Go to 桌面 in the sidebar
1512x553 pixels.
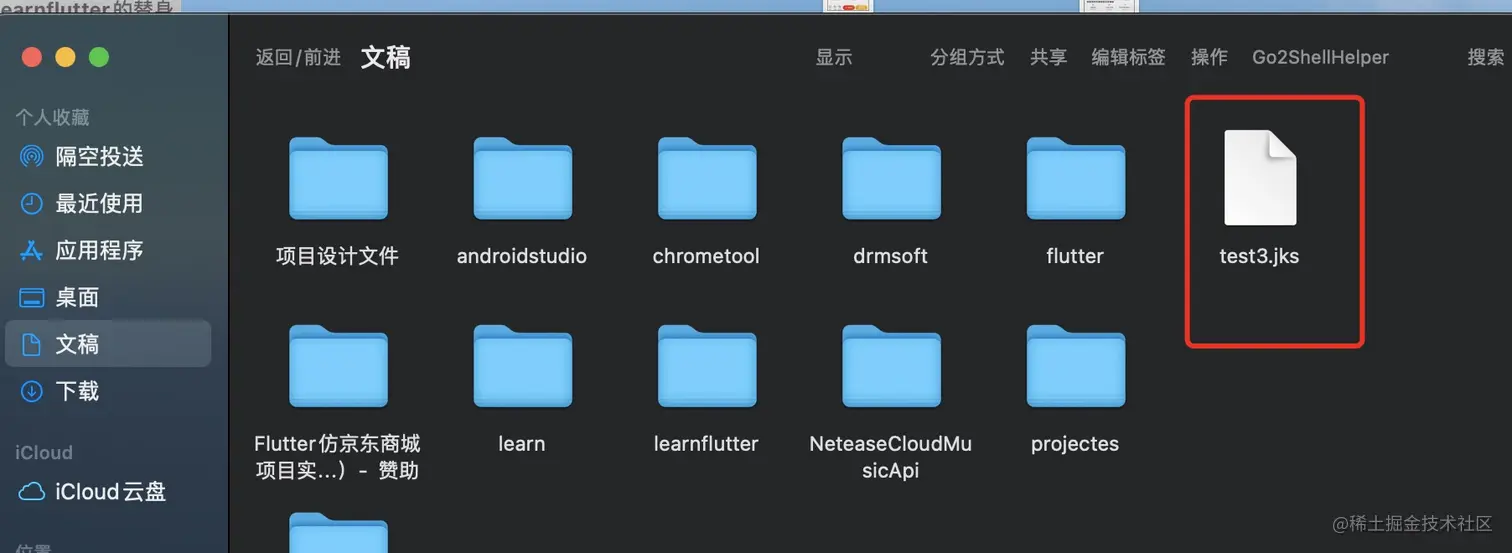[108, 298]
